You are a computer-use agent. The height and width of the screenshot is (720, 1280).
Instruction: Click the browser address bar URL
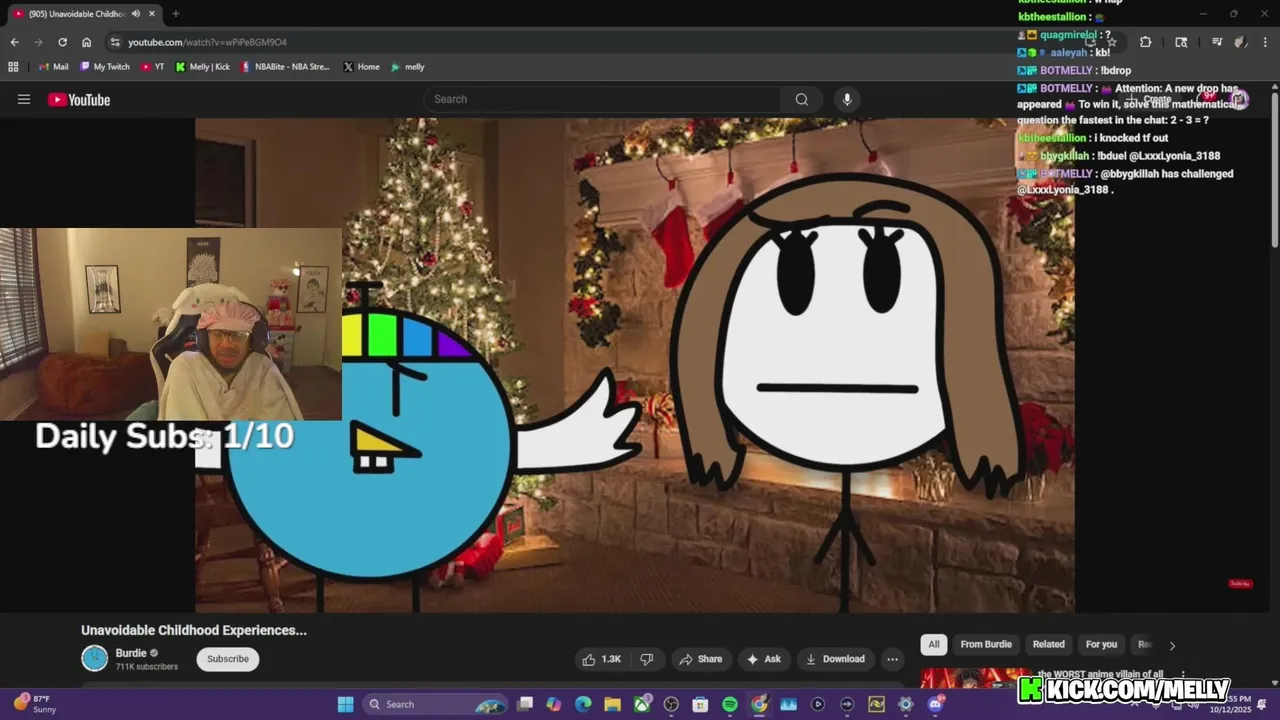click(207, 42)
